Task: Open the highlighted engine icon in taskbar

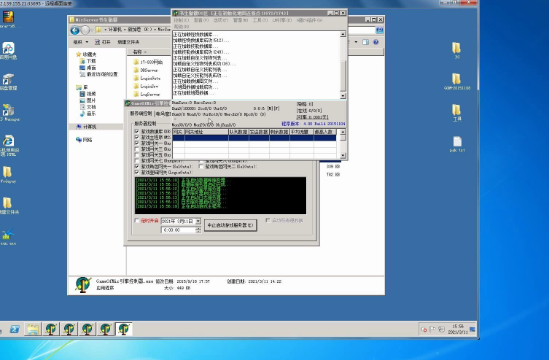Action: [x=124, y=329]
